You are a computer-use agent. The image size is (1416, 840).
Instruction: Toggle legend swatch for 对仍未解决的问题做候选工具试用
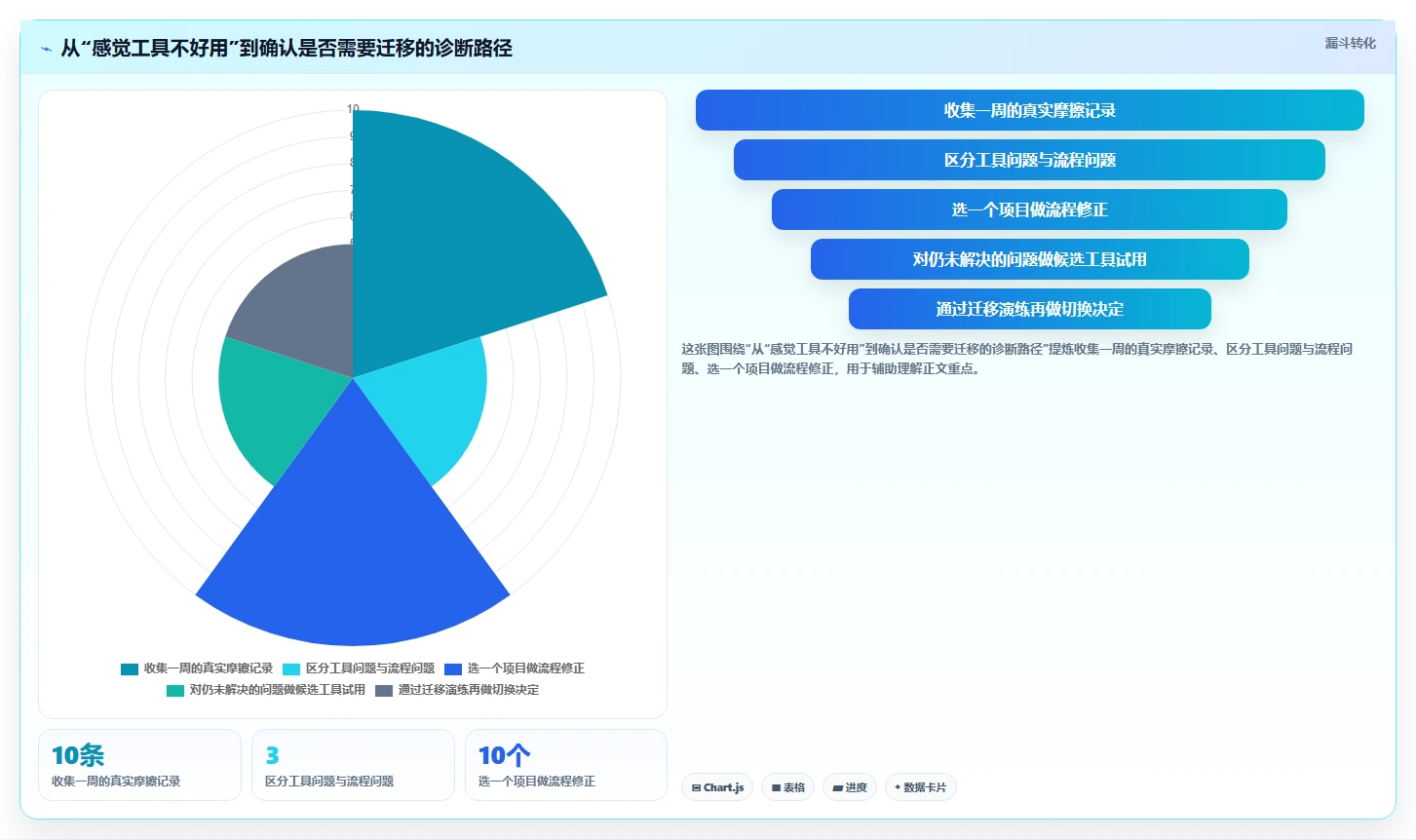(175, 690)
